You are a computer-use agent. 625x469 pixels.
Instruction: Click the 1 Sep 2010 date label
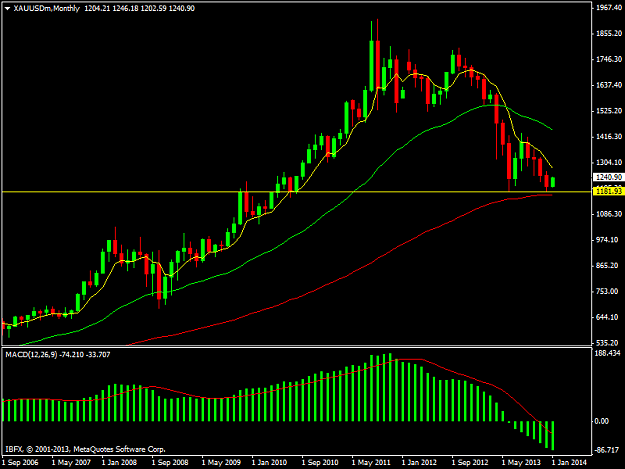(x=320, y=463)
